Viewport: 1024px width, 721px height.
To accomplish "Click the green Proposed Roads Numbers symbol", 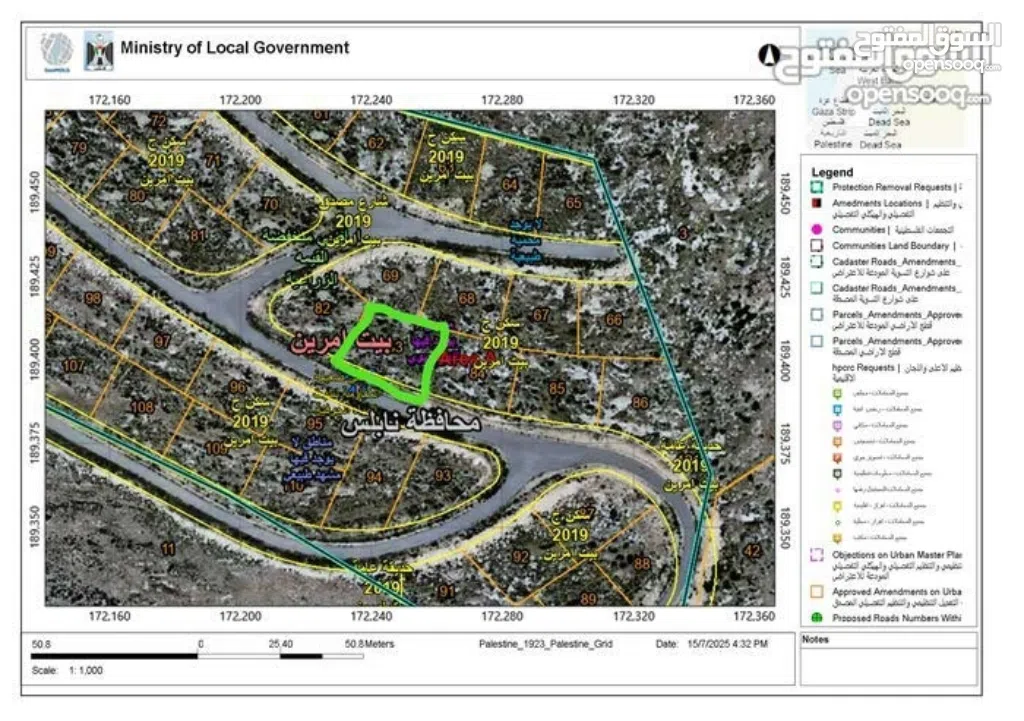I will 817,618.
